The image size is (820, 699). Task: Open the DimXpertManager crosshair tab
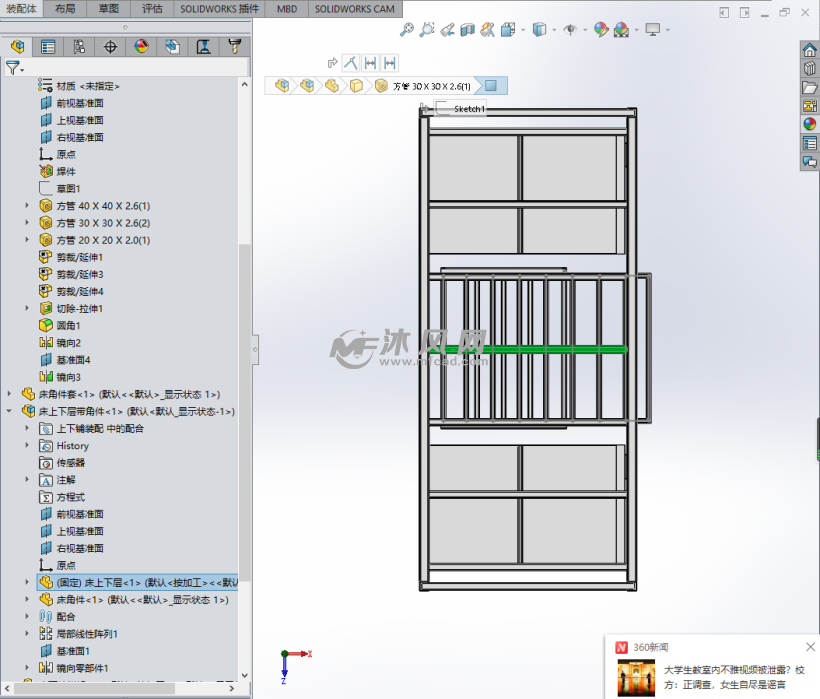[x=110, y=47]
